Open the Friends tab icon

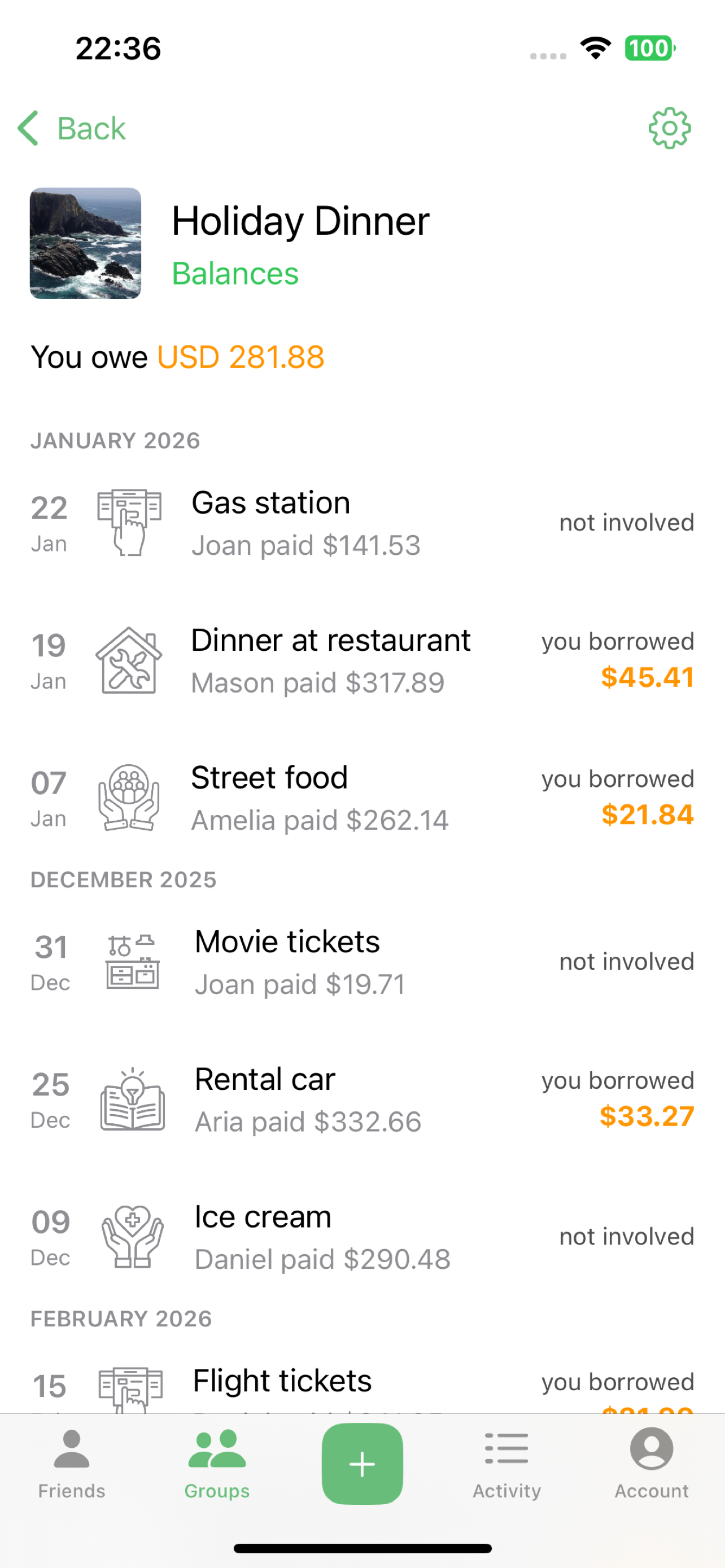pos(72,1449)
